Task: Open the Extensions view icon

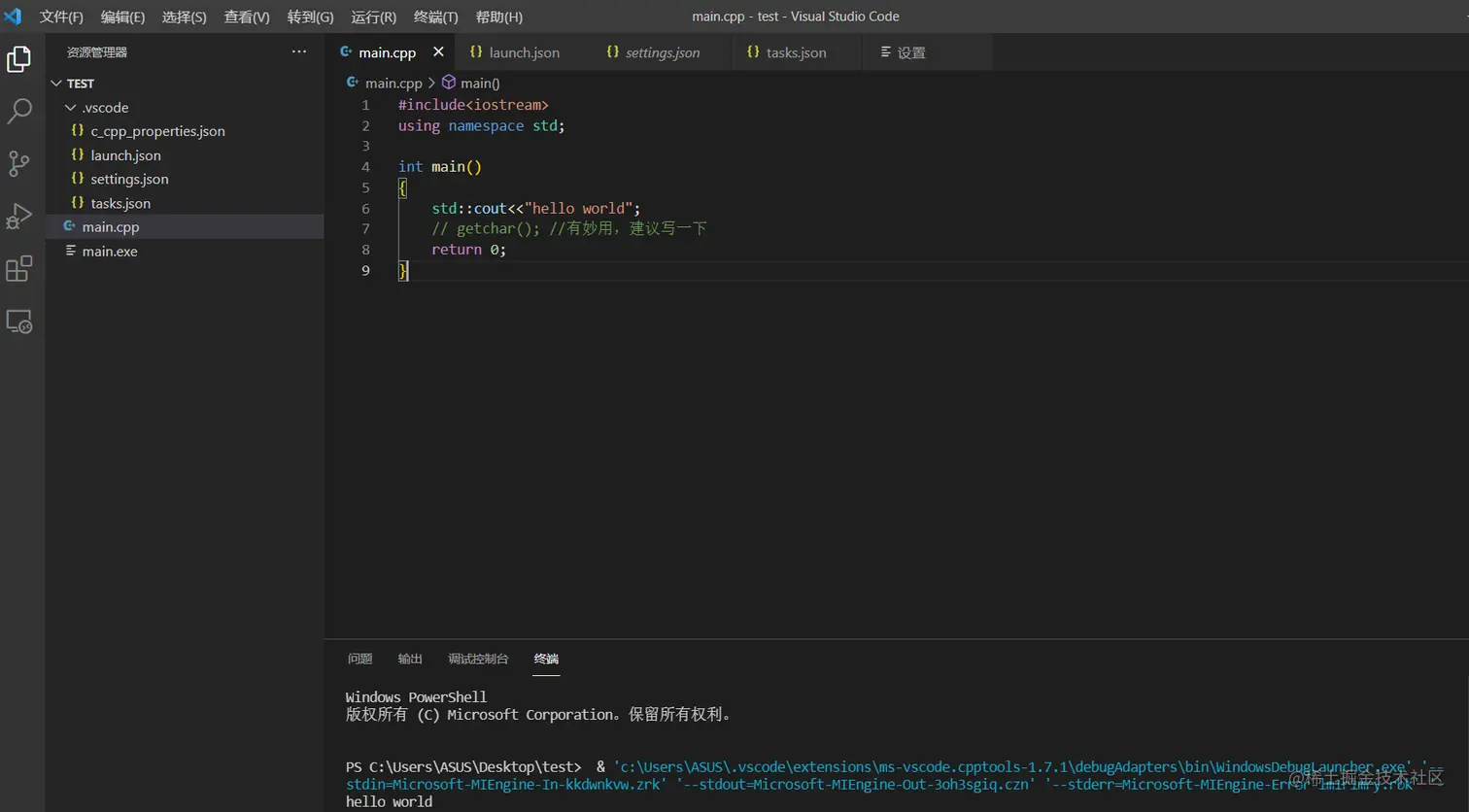Action: (20, 269)
